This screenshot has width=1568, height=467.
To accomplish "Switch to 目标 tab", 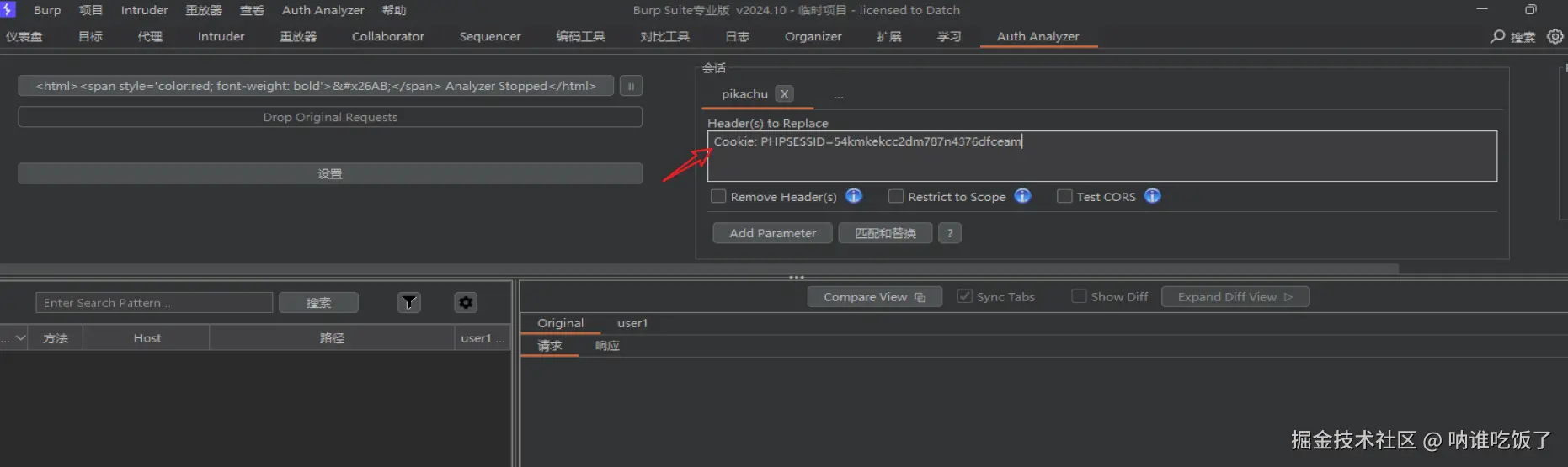I will pyautogui.click(x=90, y=36).
